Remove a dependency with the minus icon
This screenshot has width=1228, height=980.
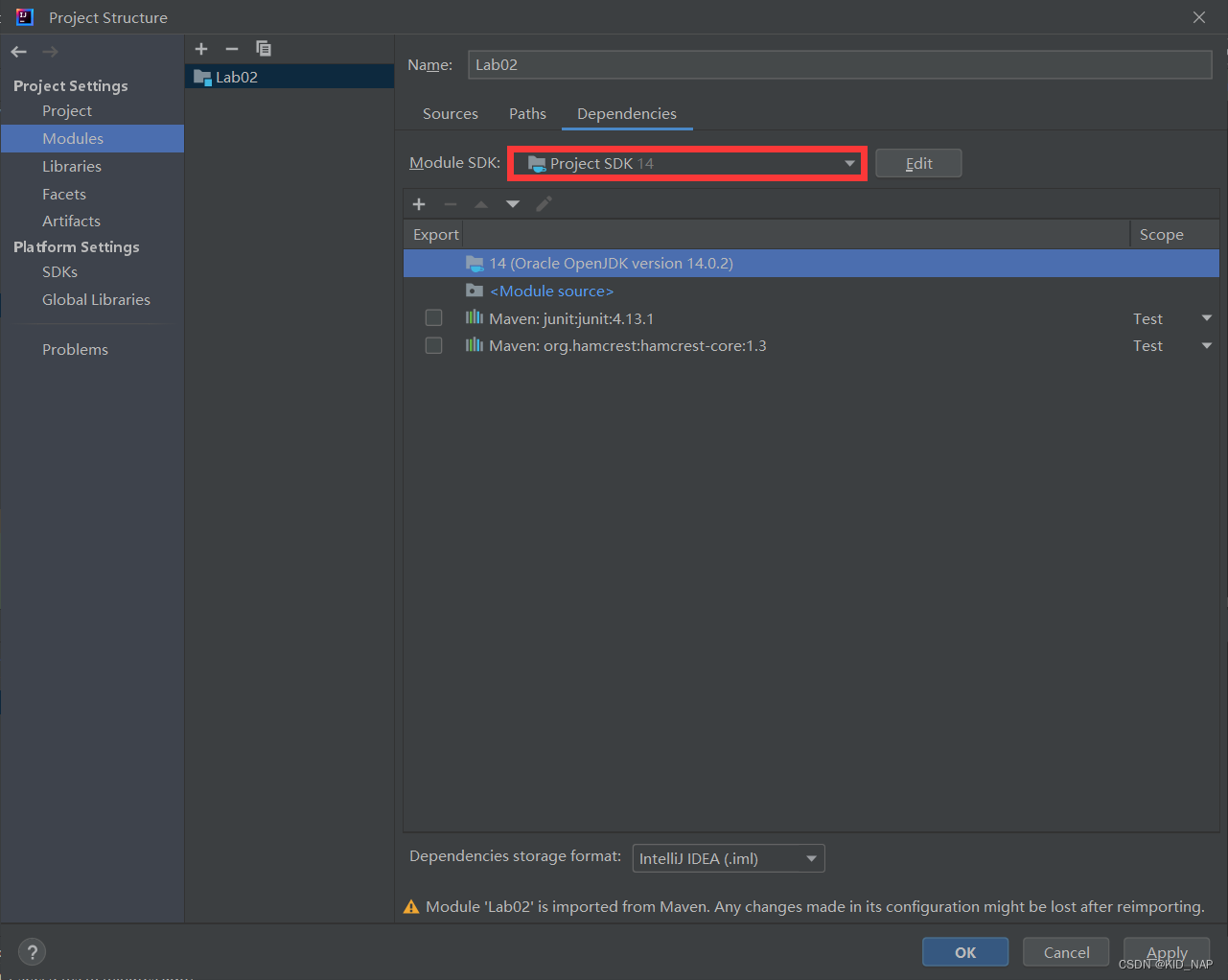tap(451, 204)
